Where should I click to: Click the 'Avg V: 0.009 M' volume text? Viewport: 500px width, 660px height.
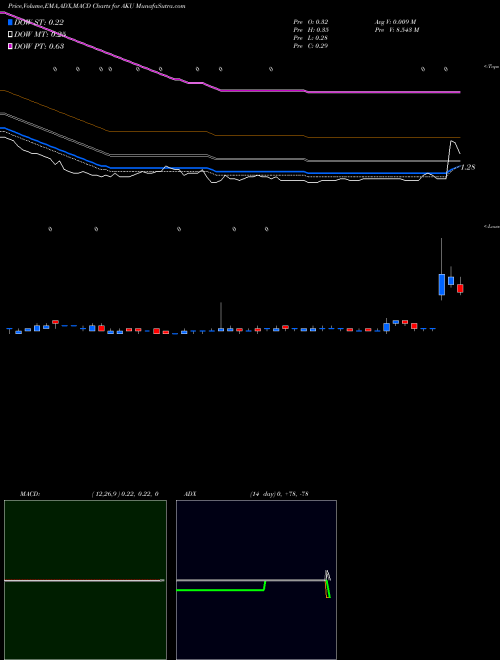pos(396,21)
